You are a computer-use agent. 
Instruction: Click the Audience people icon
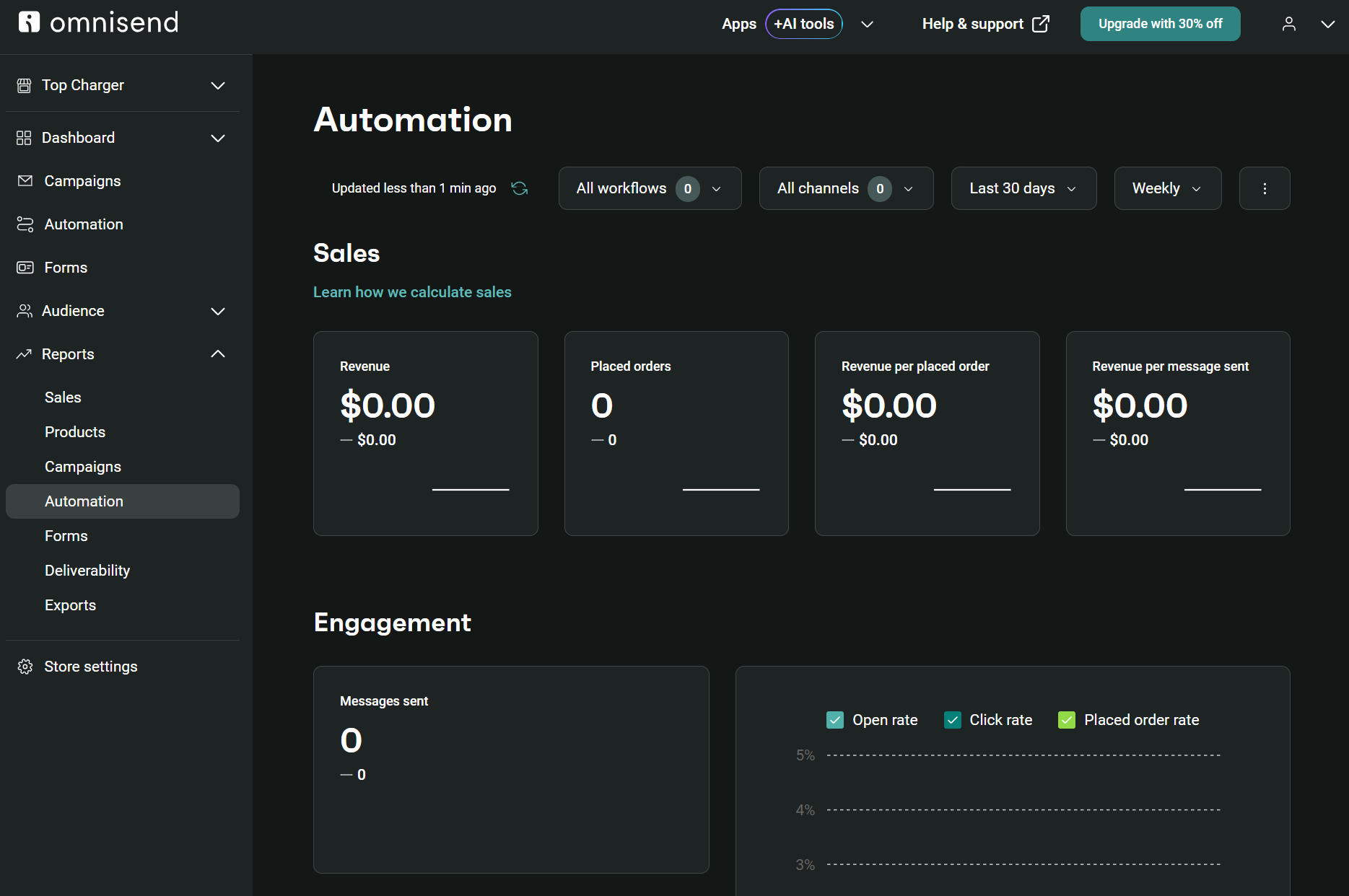click(25, 311)
